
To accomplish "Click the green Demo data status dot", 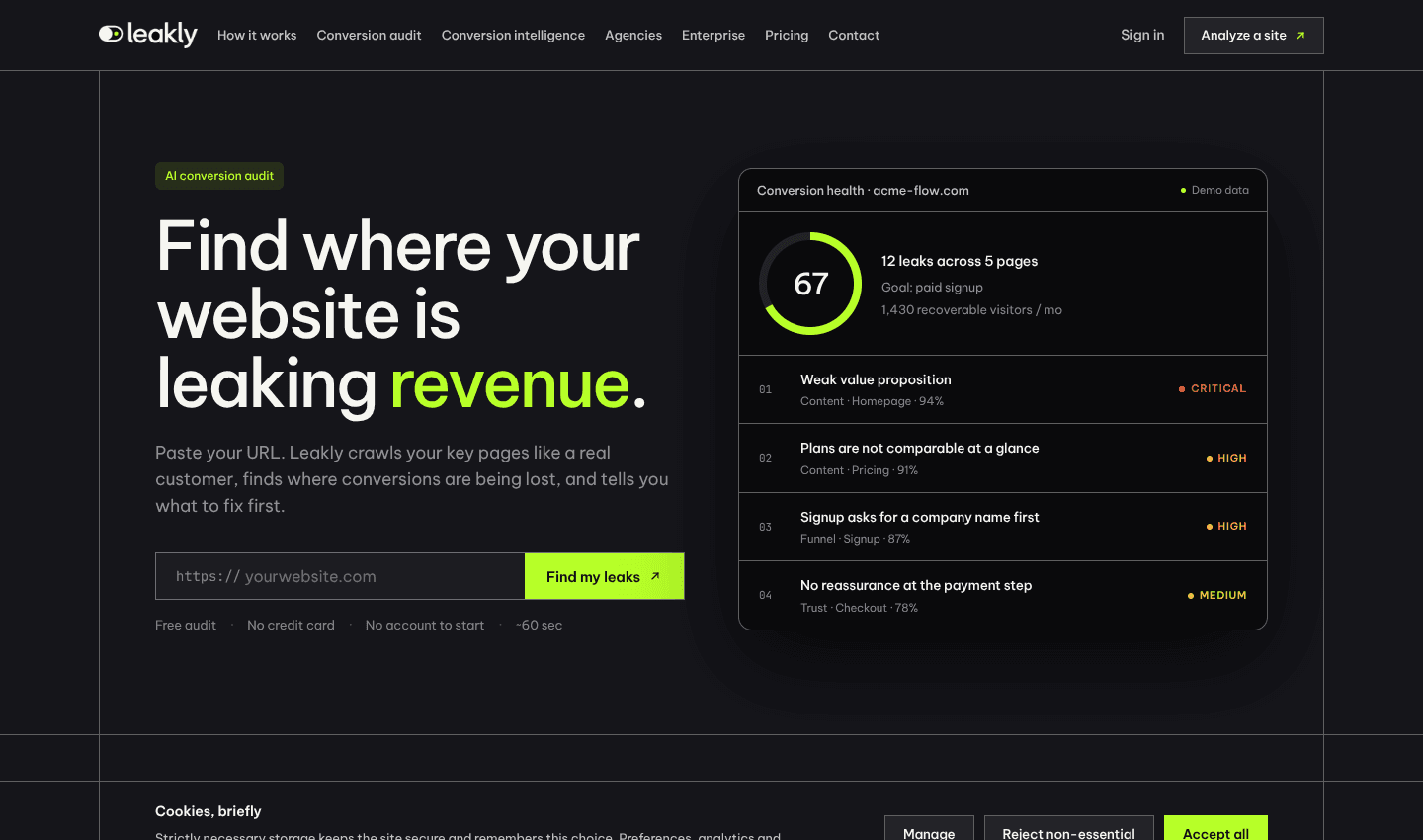I will 1183,190.
